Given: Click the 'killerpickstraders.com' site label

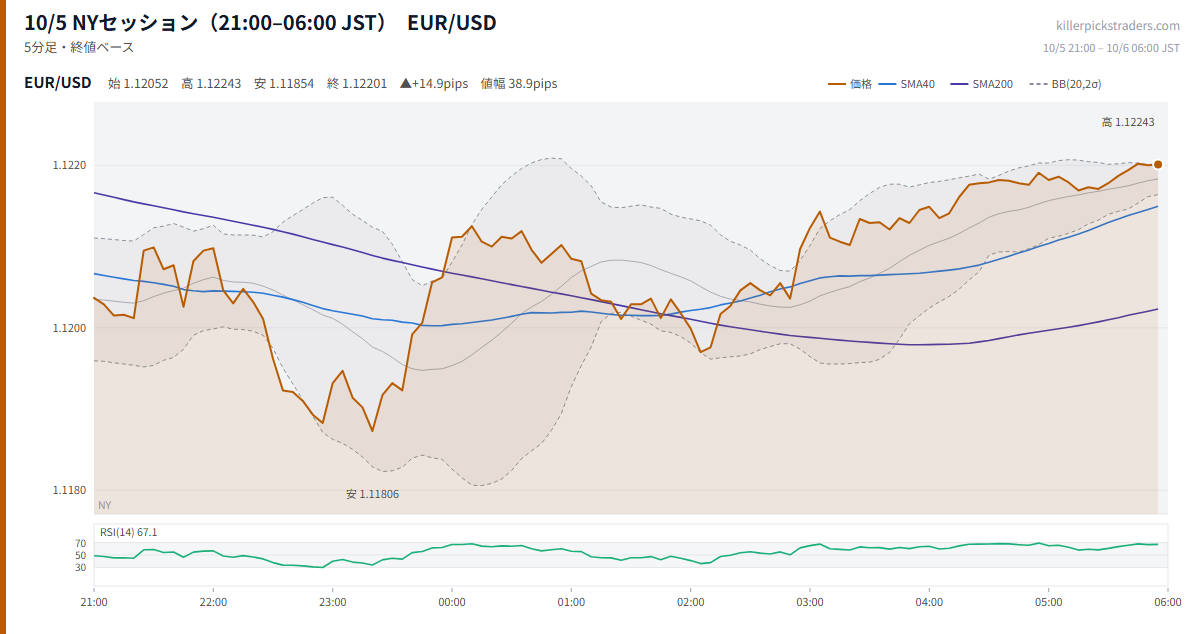Looking at the screenshot, I should click(1118, 26).
